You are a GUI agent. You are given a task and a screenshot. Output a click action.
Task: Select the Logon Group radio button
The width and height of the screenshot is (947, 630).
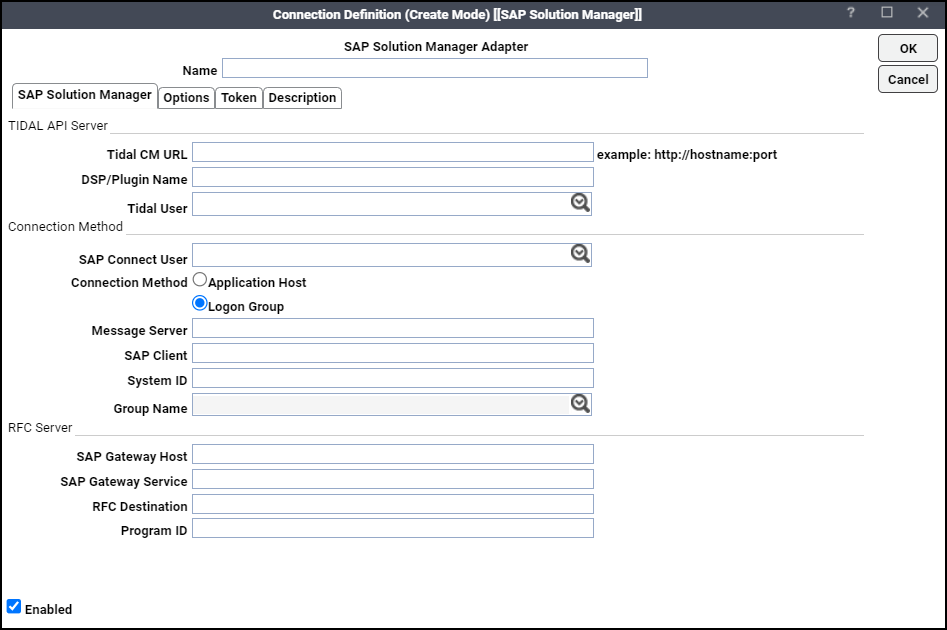[x=199, y=303]
